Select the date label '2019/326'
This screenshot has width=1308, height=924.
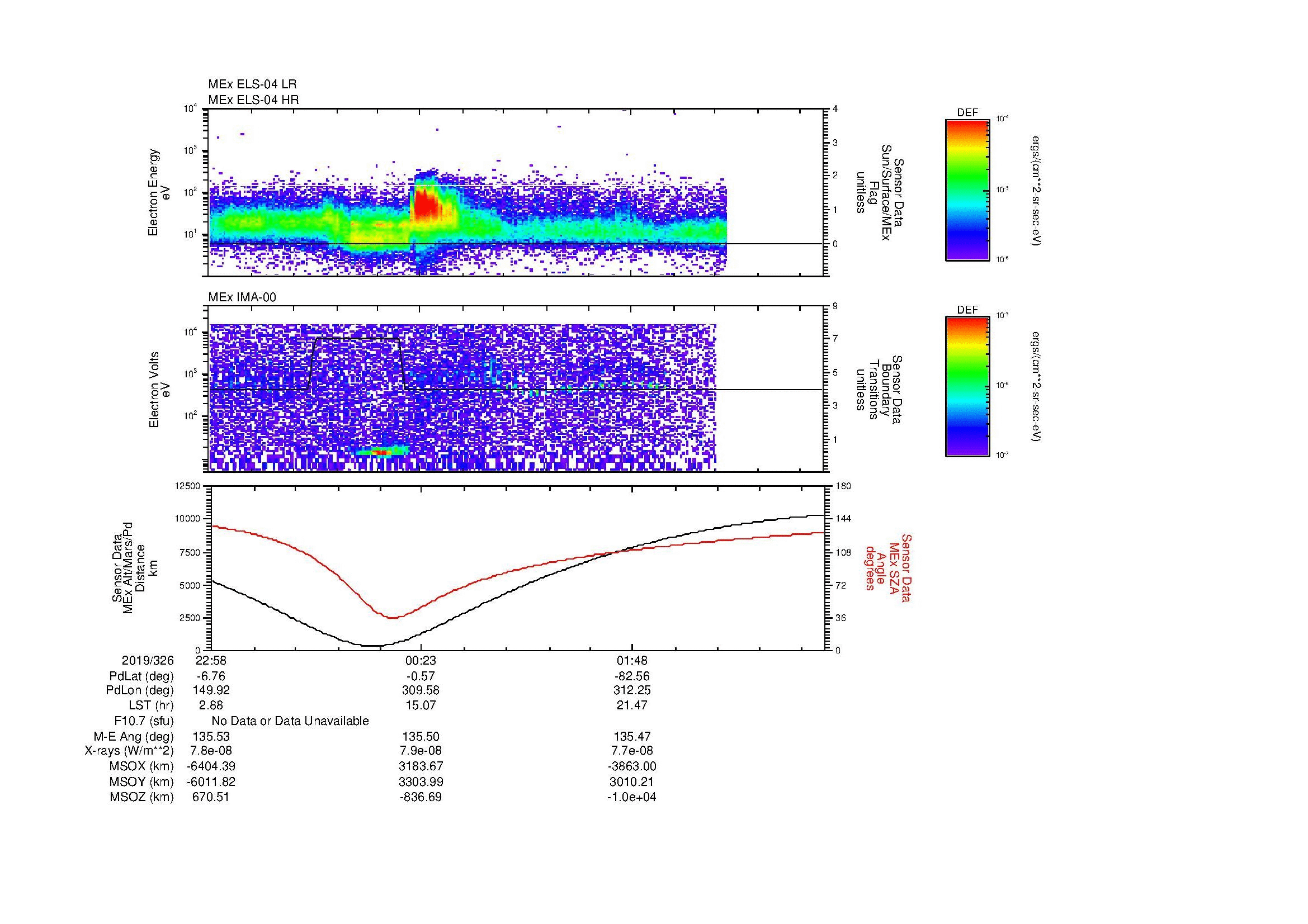pyautogui.click(x=148, y=661)
